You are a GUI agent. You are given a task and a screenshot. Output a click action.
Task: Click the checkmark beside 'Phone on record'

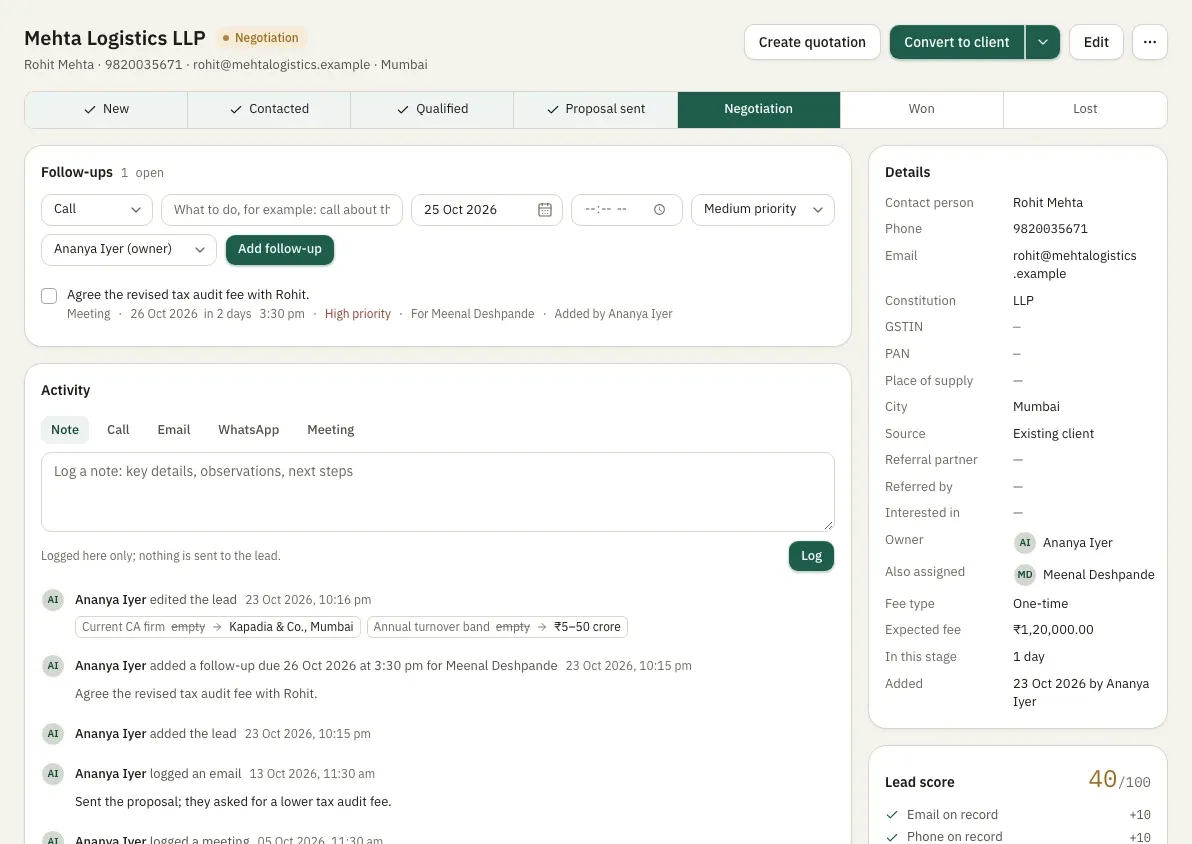click(892, 836)
